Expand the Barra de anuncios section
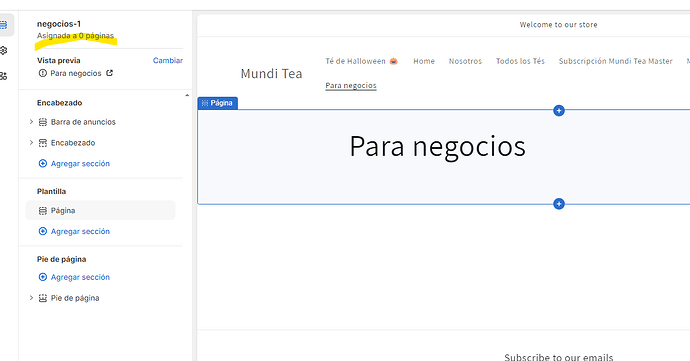690x361 pixels. [31, 122]
